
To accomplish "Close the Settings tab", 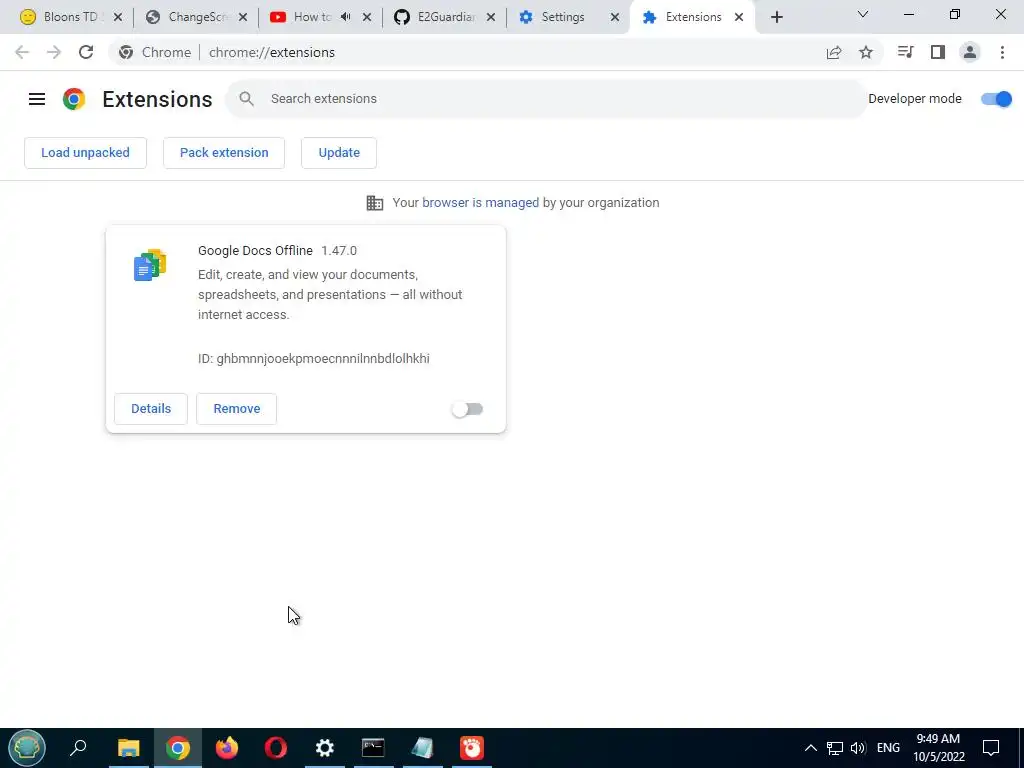I will (x=615, y=17).
